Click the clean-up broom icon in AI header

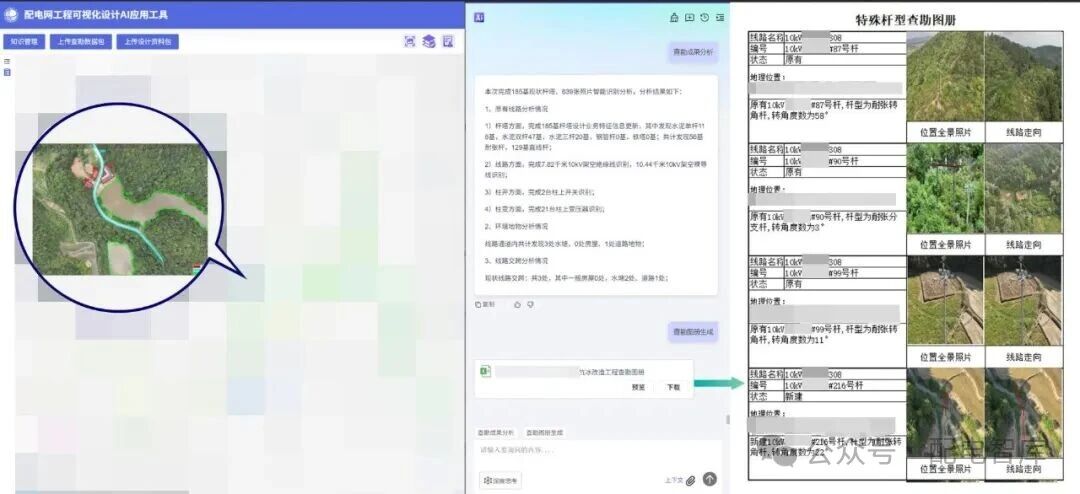click(674, 18)
